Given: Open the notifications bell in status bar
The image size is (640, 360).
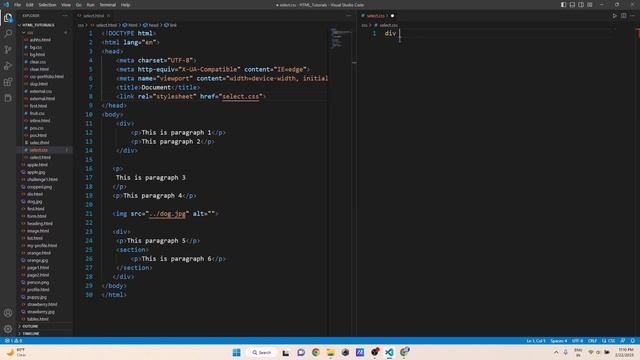Looking at the screenshot, I should (x=633, y=340).
